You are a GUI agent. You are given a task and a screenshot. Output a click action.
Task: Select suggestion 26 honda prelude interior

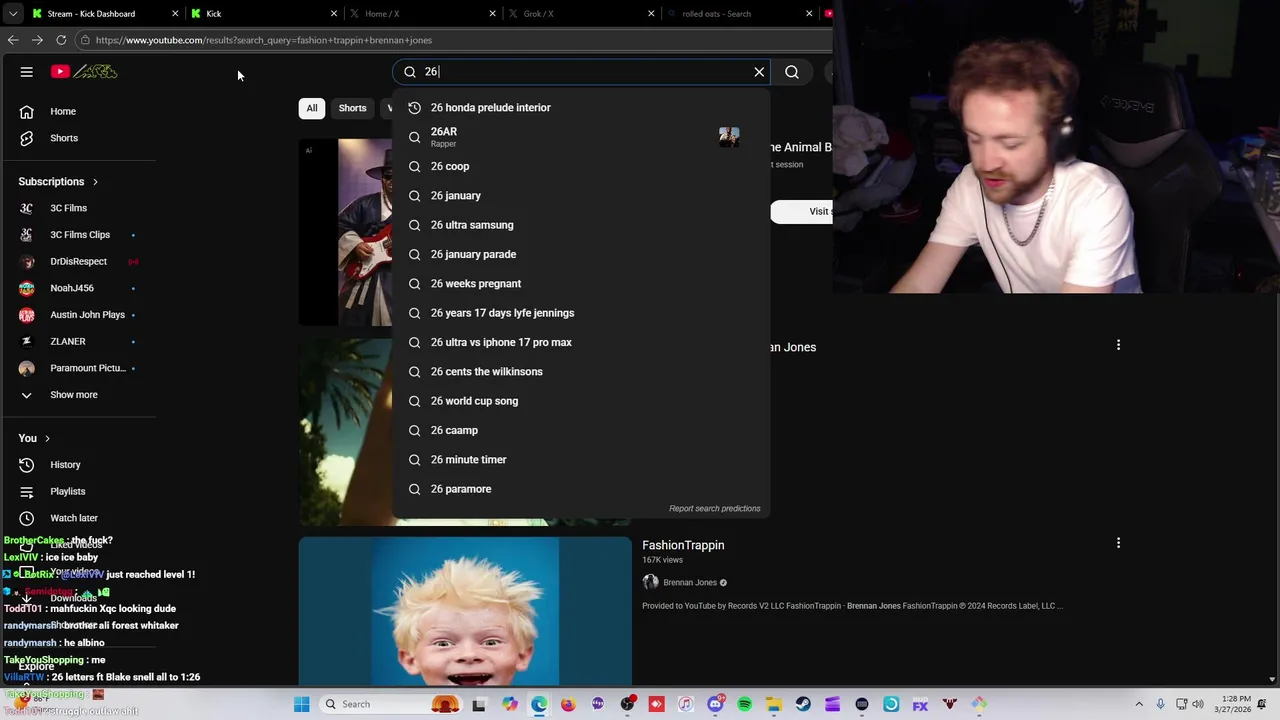[581, 108]
